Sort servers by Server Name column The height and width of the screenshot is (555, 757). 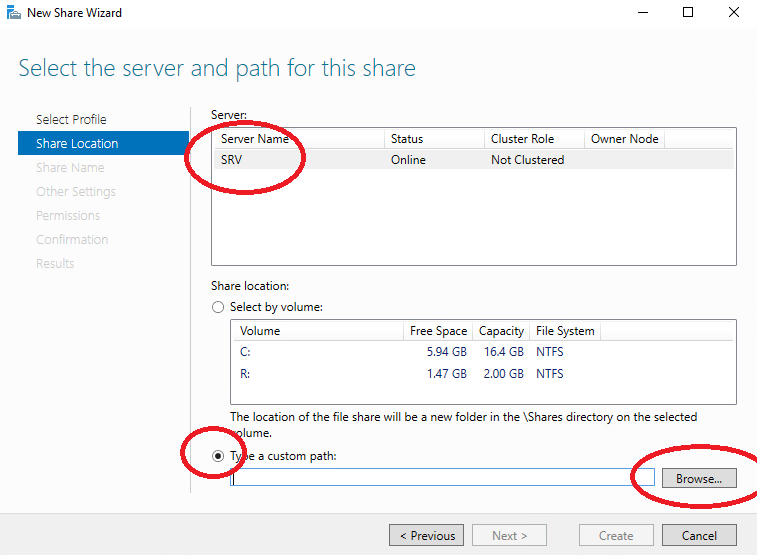click(299, 139)
